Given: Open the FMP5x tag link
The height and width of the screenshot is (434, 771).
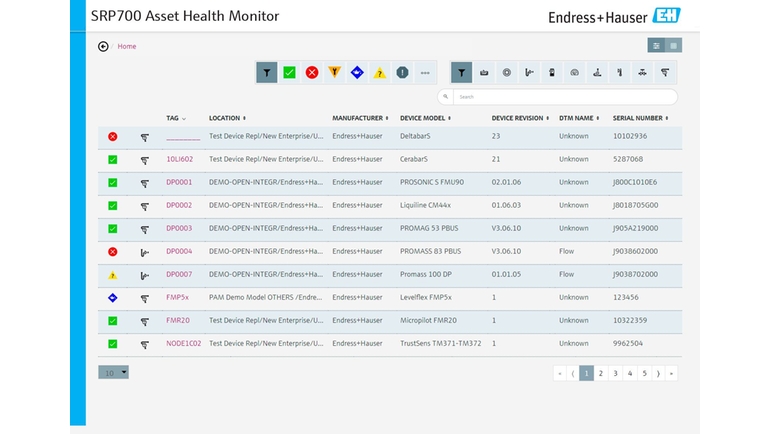Looking at the screenshot, I should [x=178, y=297].
